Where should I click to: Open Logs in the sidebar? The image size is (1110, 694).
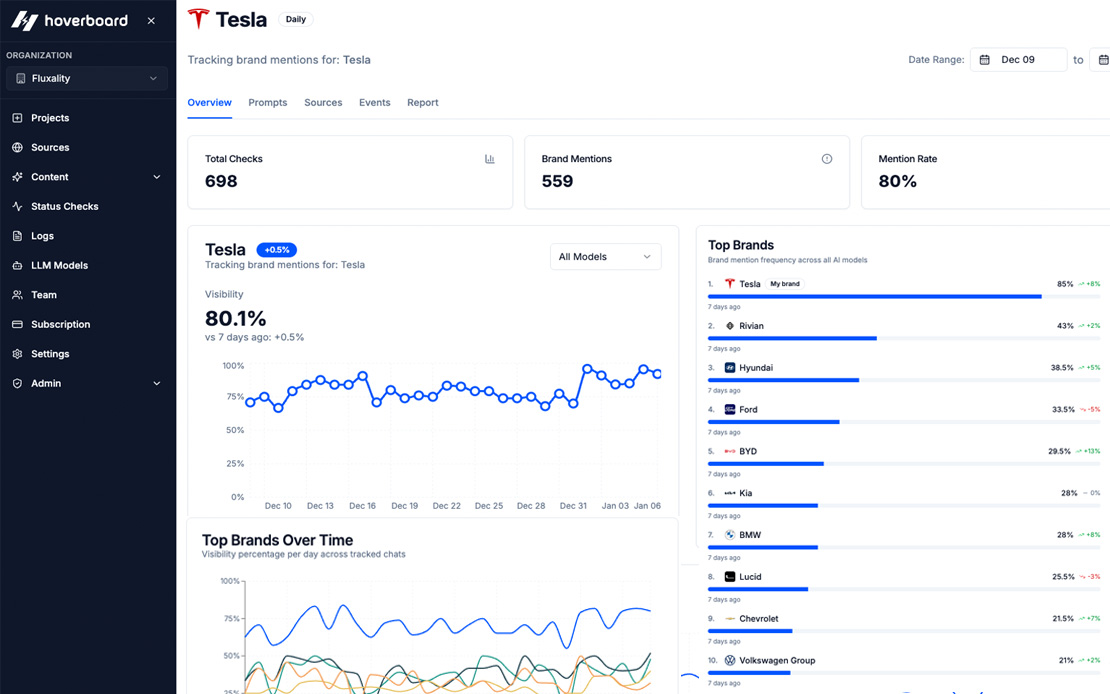[x=87, y=236]
